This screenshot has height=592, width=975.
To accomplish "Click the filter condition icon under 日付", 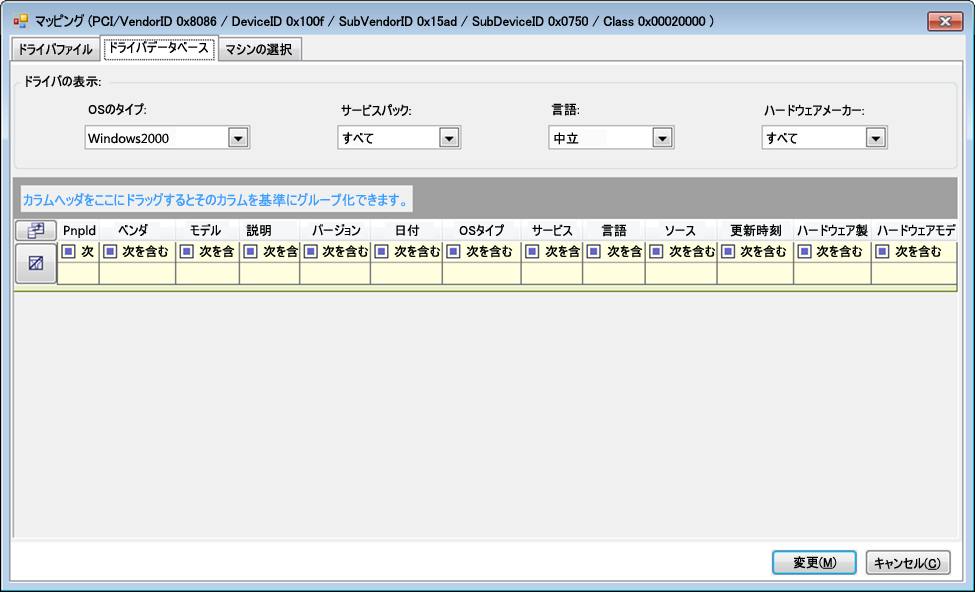I will [x=381, y=252].
